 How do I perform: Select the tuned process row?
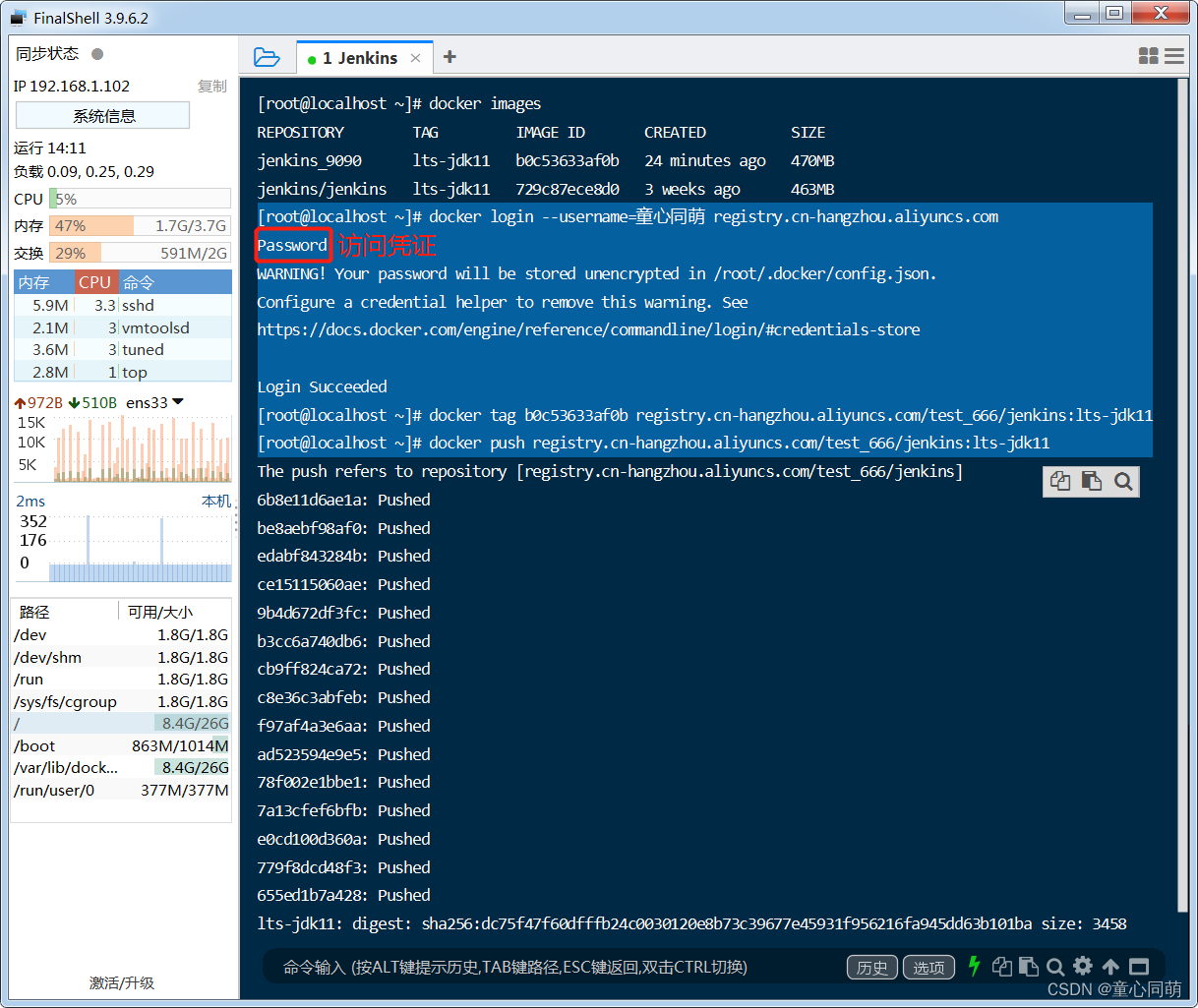pyautogui.click(x=123, y=349)
